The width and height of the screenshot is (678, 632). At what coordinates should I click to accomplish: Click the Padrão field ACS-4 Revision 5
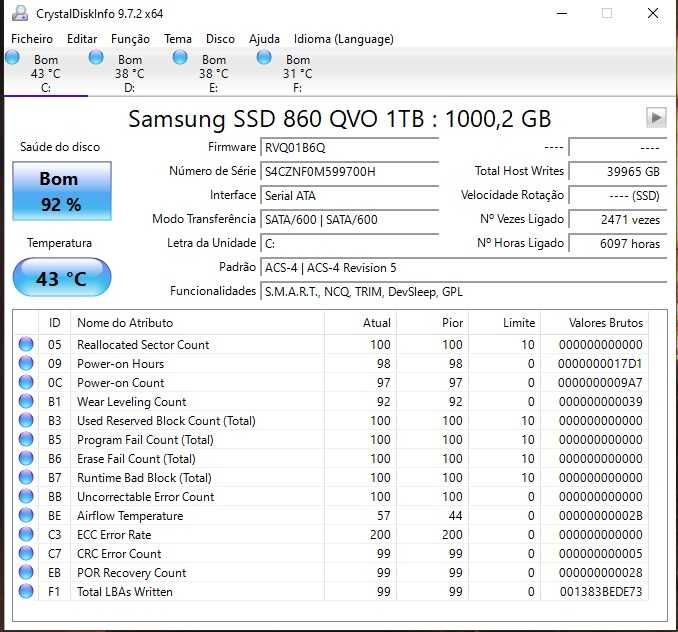pyautogui.click(x=464, y=268)
